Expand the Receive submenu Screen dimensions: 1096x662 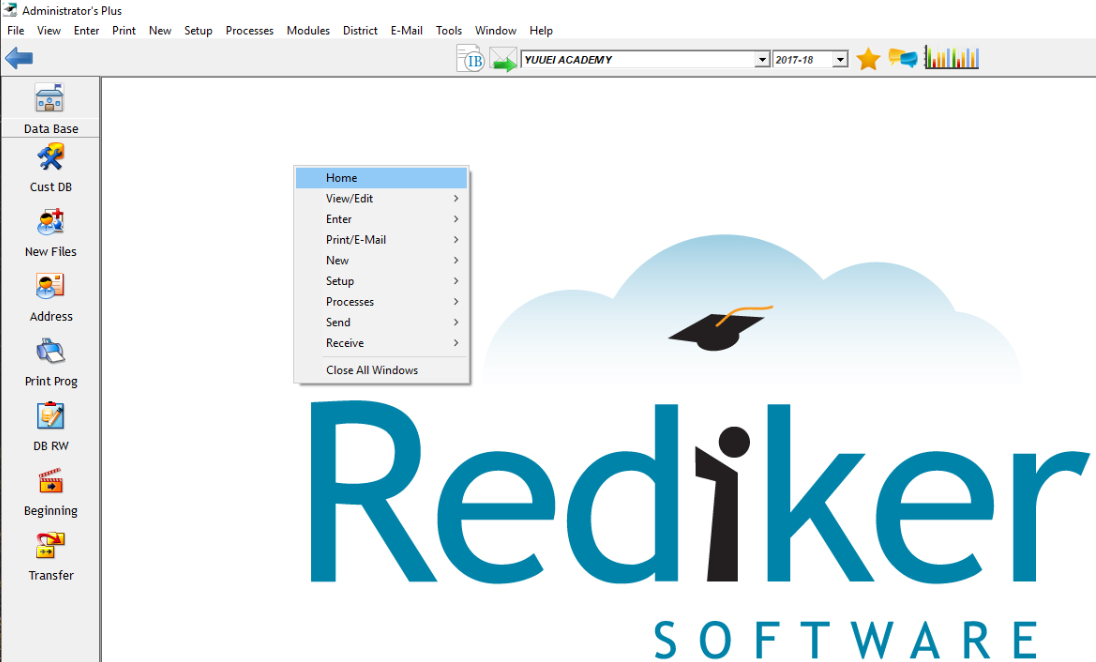382,343
